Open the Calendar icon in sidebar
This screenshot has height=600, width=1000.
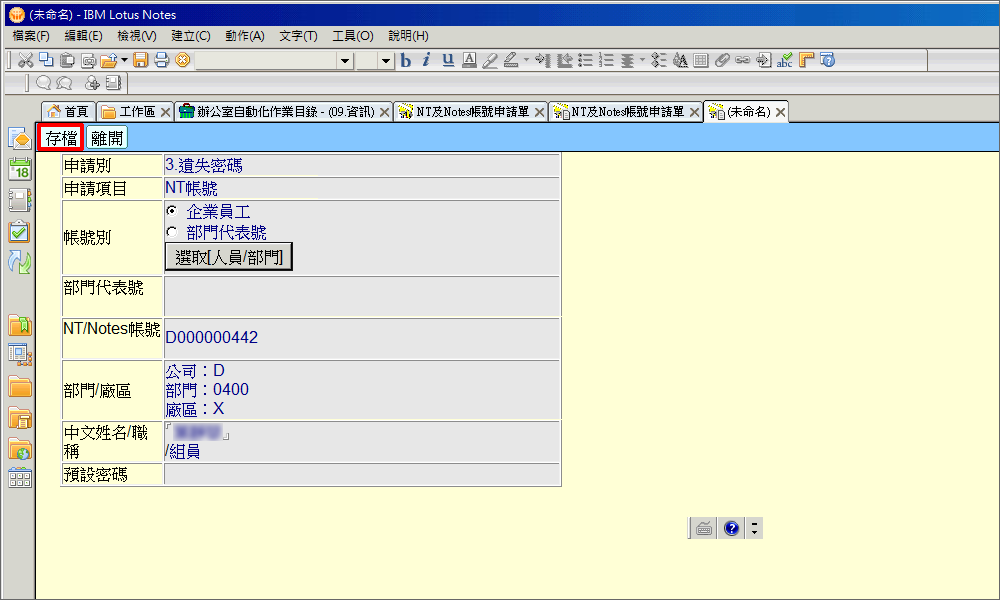20,169
